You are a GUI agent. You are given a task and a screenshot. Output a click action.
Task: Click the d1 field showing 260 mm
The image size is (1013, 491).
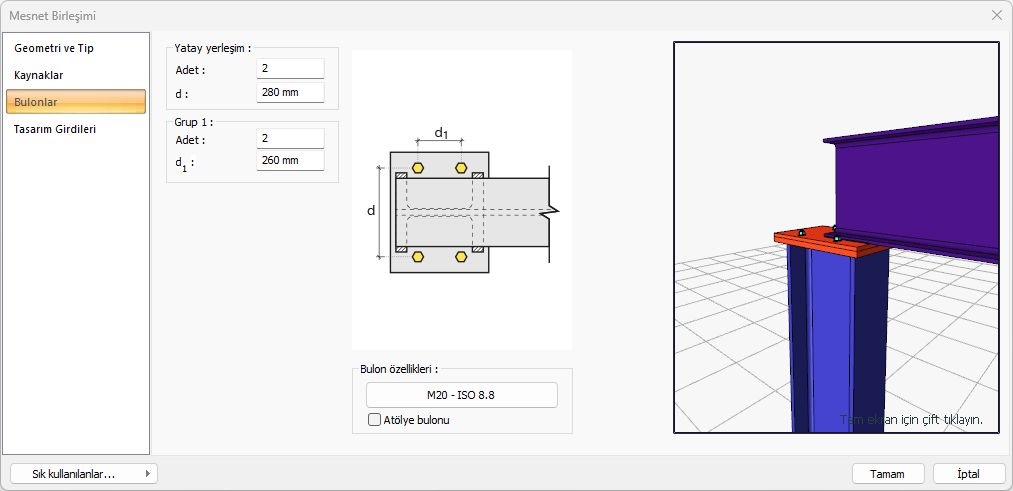(290, 161)
